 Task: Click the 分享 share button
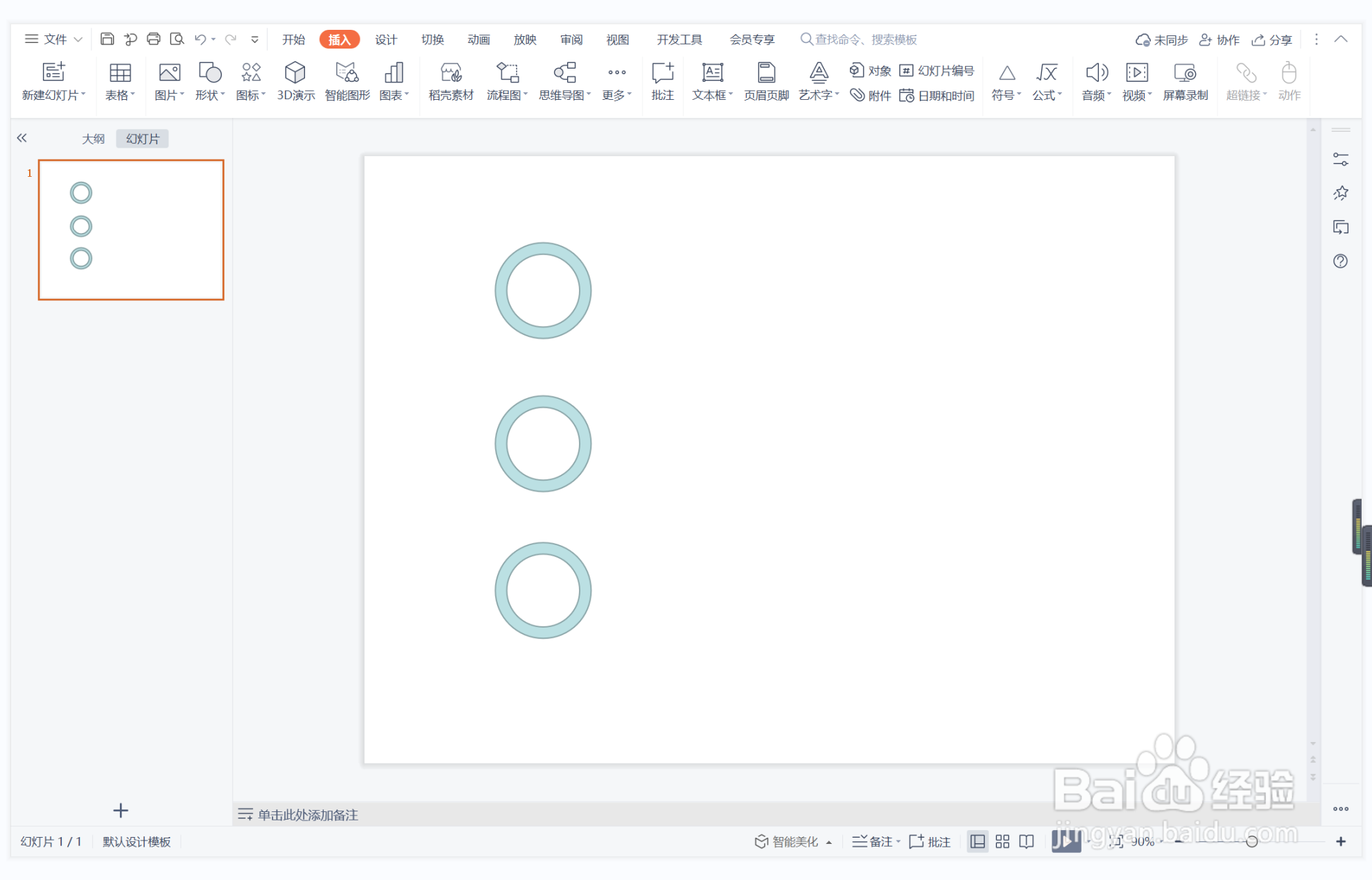(x=1272, y=40)
